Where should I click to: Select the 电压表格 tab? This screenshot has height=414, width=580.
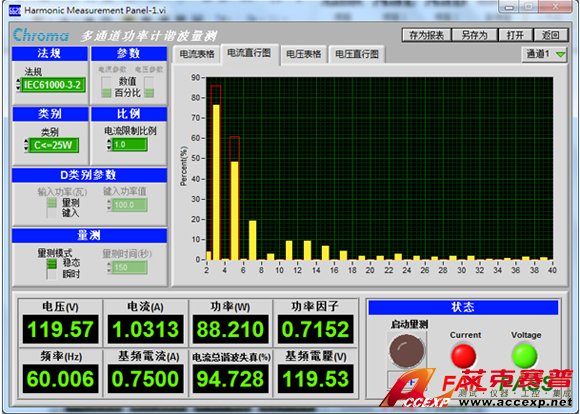(x=304, y=54)
